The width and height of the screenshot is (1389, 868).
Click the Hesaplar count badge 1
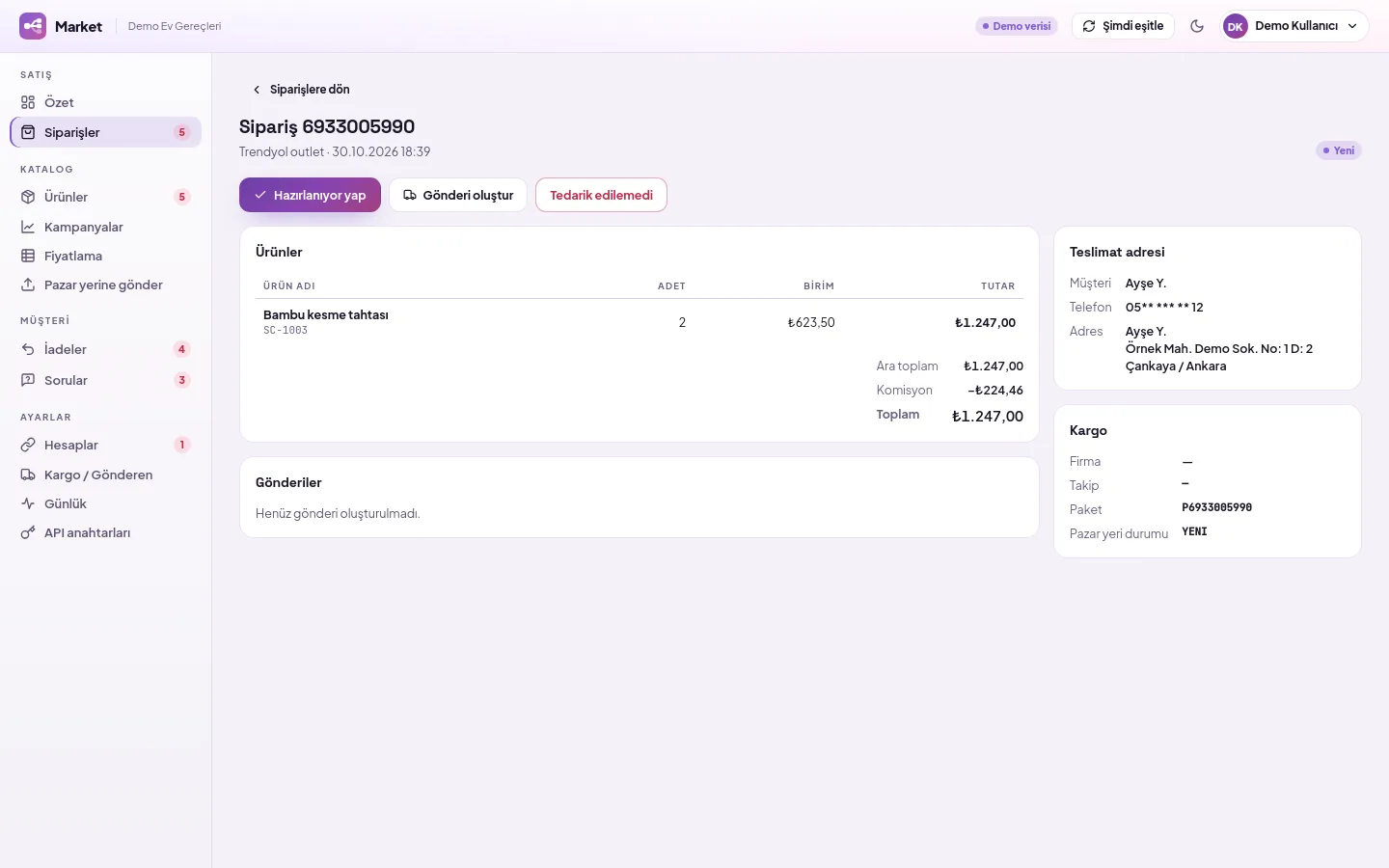tap(181, 445)
